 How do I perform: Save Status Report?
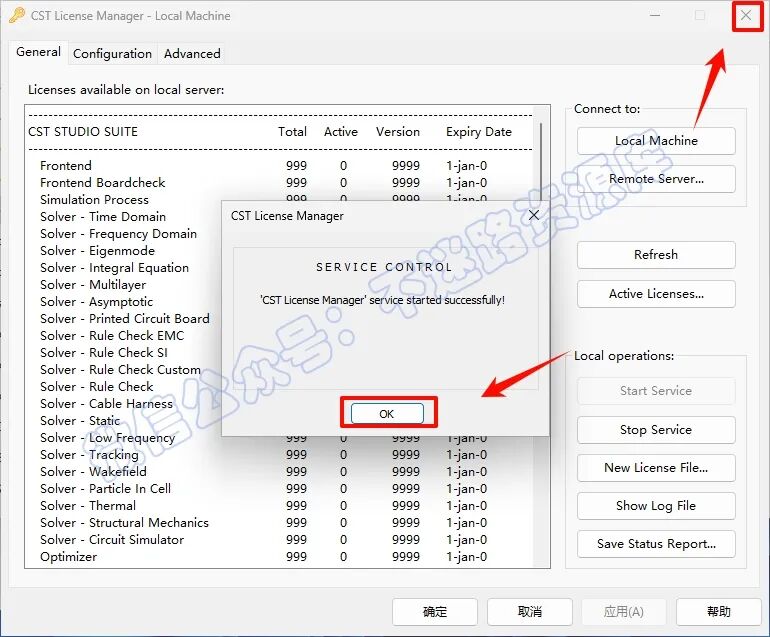[656, 544]
